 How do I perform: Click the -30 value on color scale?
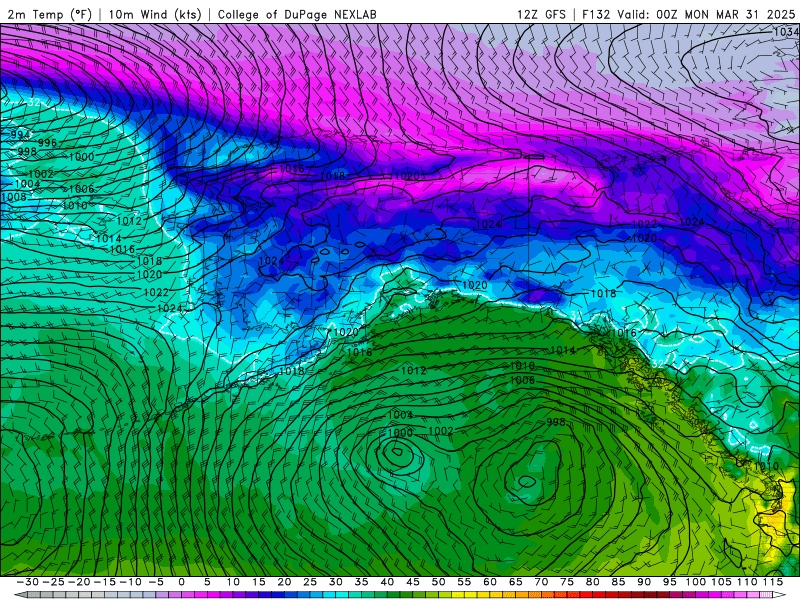(28, 582)
